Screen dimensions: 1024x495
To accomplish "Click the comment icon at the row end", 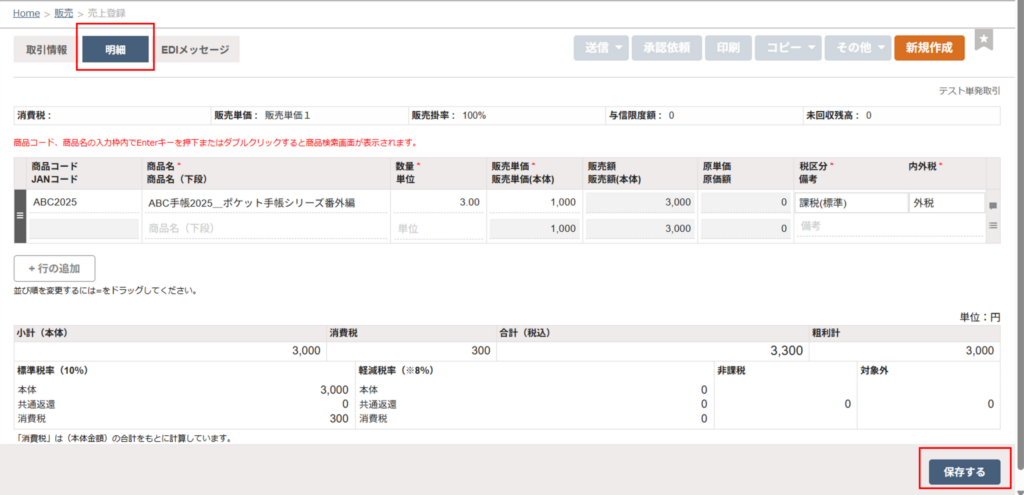I will coord(993,204).
